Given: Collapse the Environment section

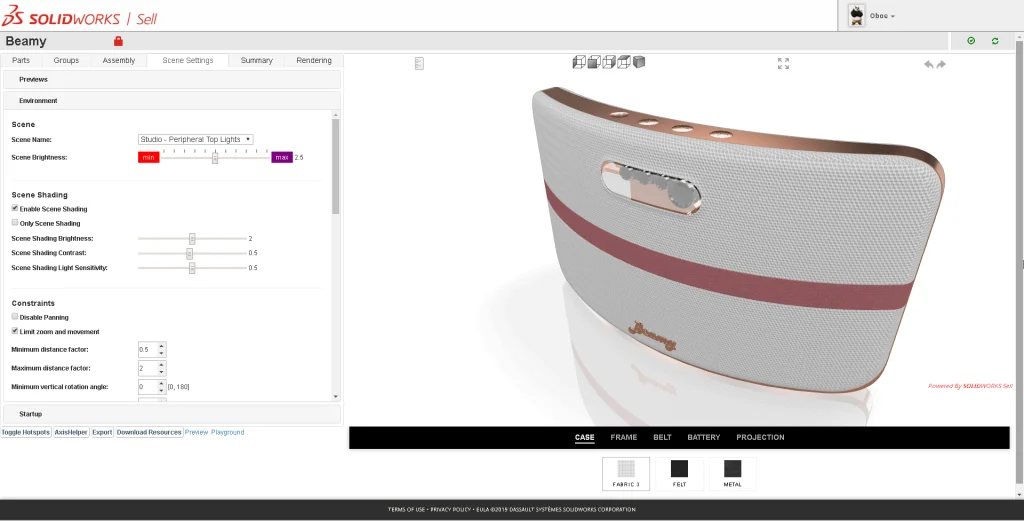Looking at the screenshot, I should [171, 101].
